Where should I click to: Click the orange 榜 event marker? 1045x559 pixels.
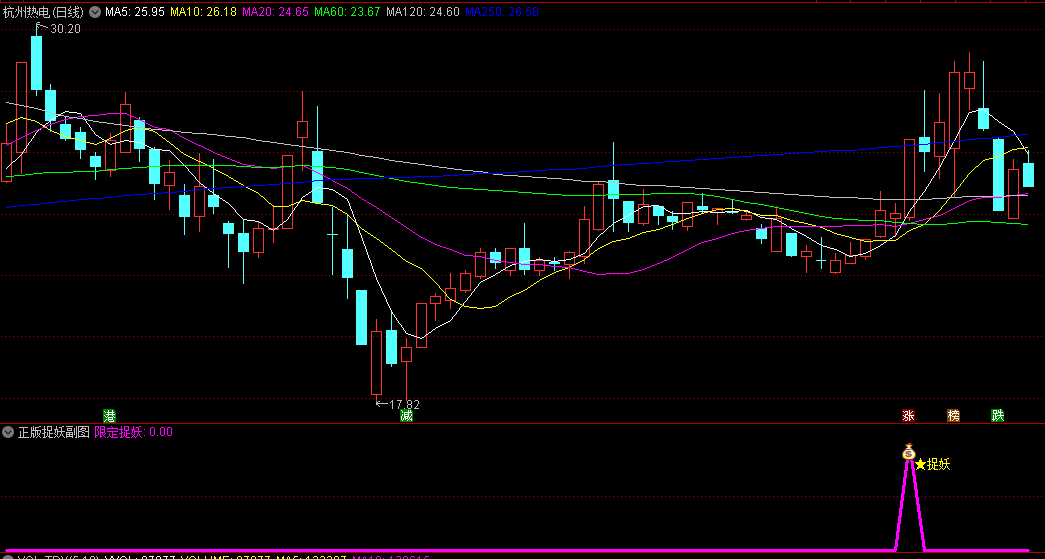tap(954, 416)
